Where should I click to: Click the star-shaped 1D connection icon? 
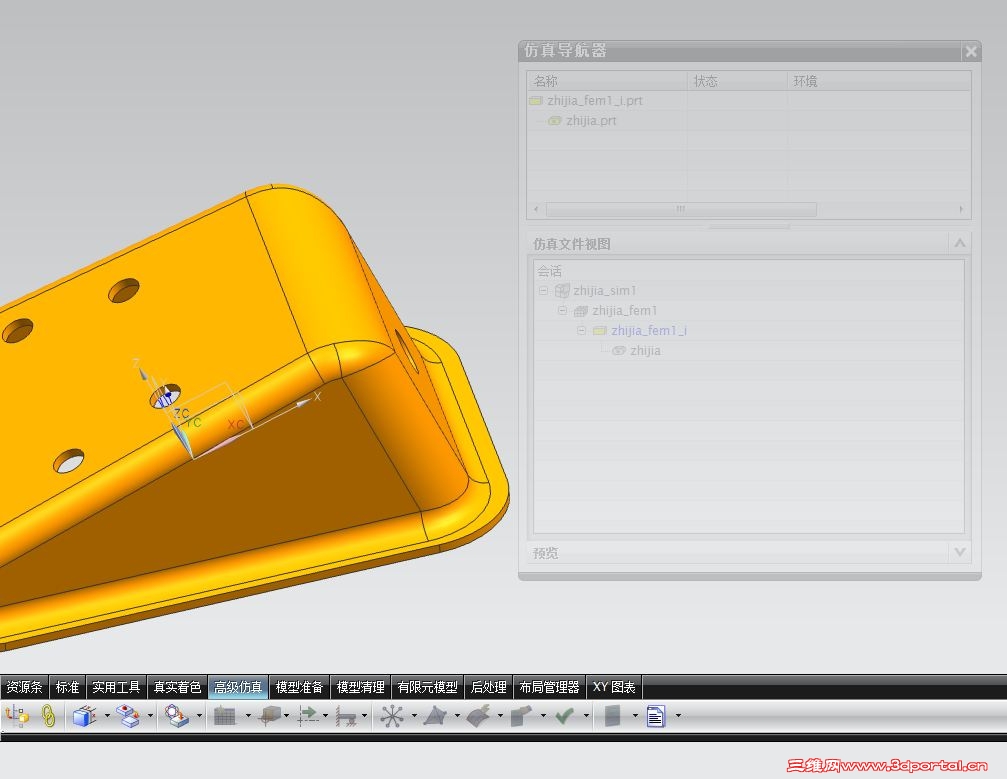coord(391,715)
